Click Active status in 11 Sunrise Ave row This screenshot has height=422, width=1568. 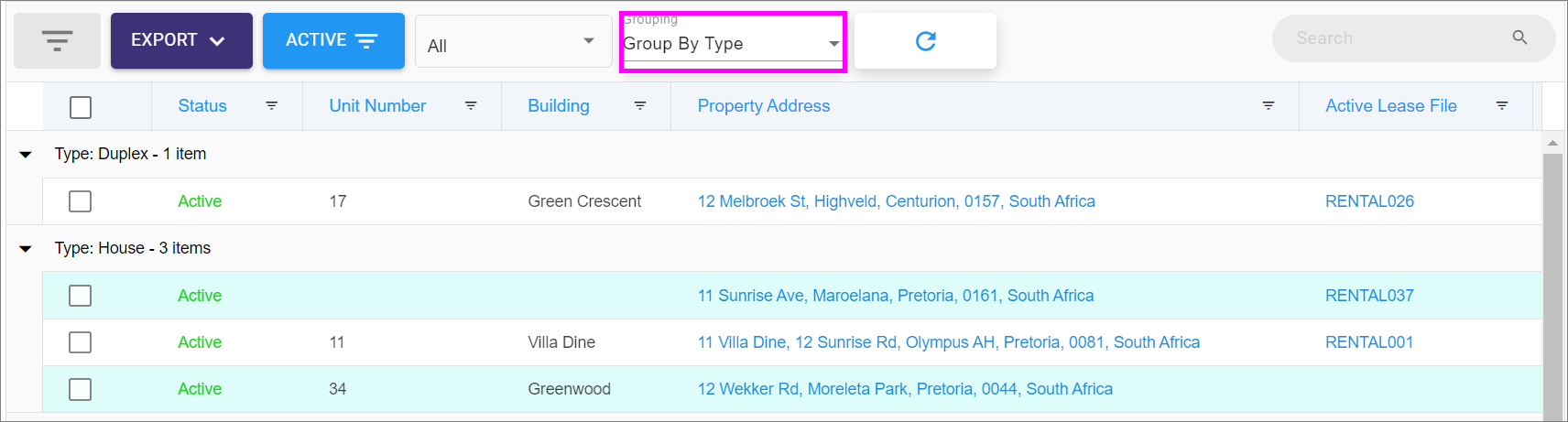click(x=200, y=296)
